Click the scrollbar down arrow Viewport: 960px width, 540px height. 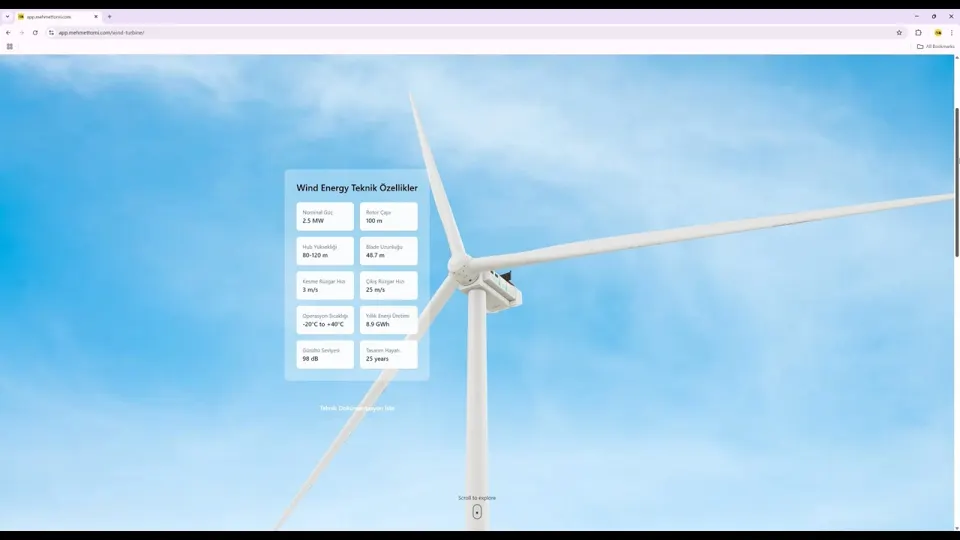click(x=957, y=528)
